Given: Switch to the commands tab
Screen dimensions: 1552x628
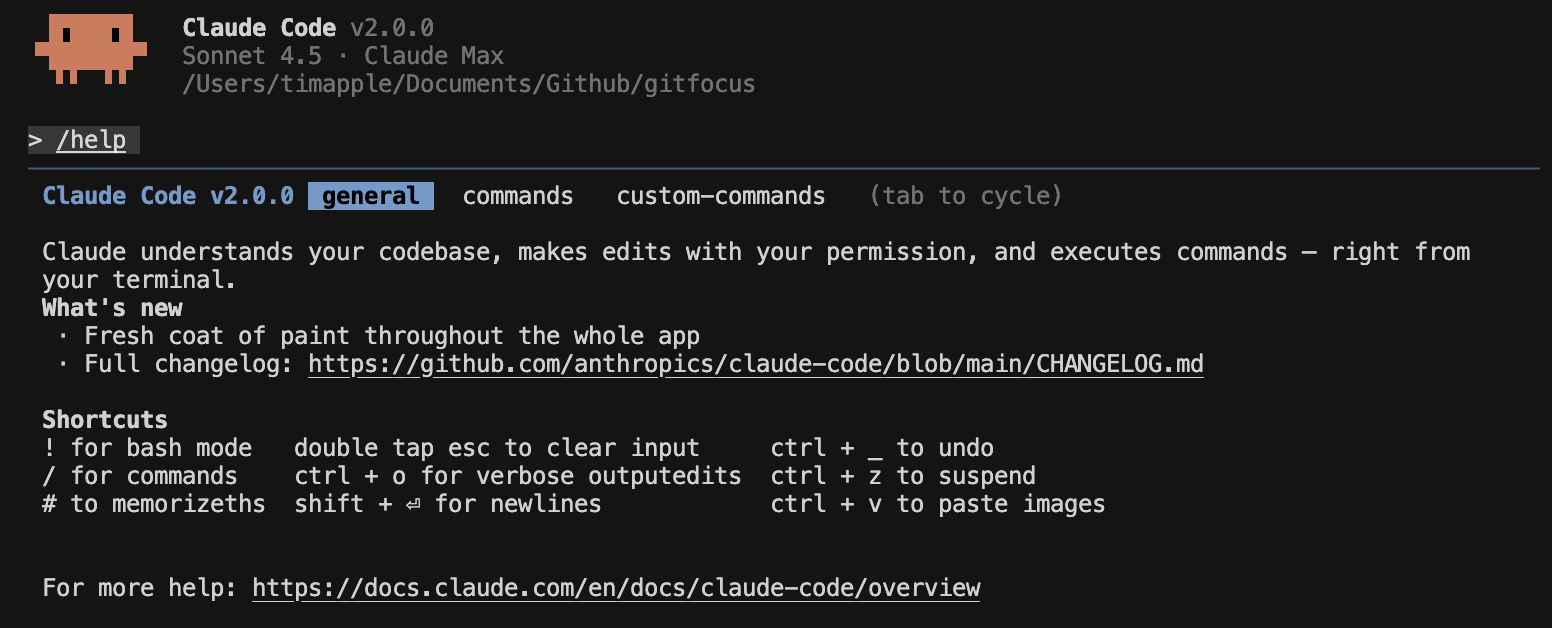Looking at the screenshot, I should coord(518,195).
